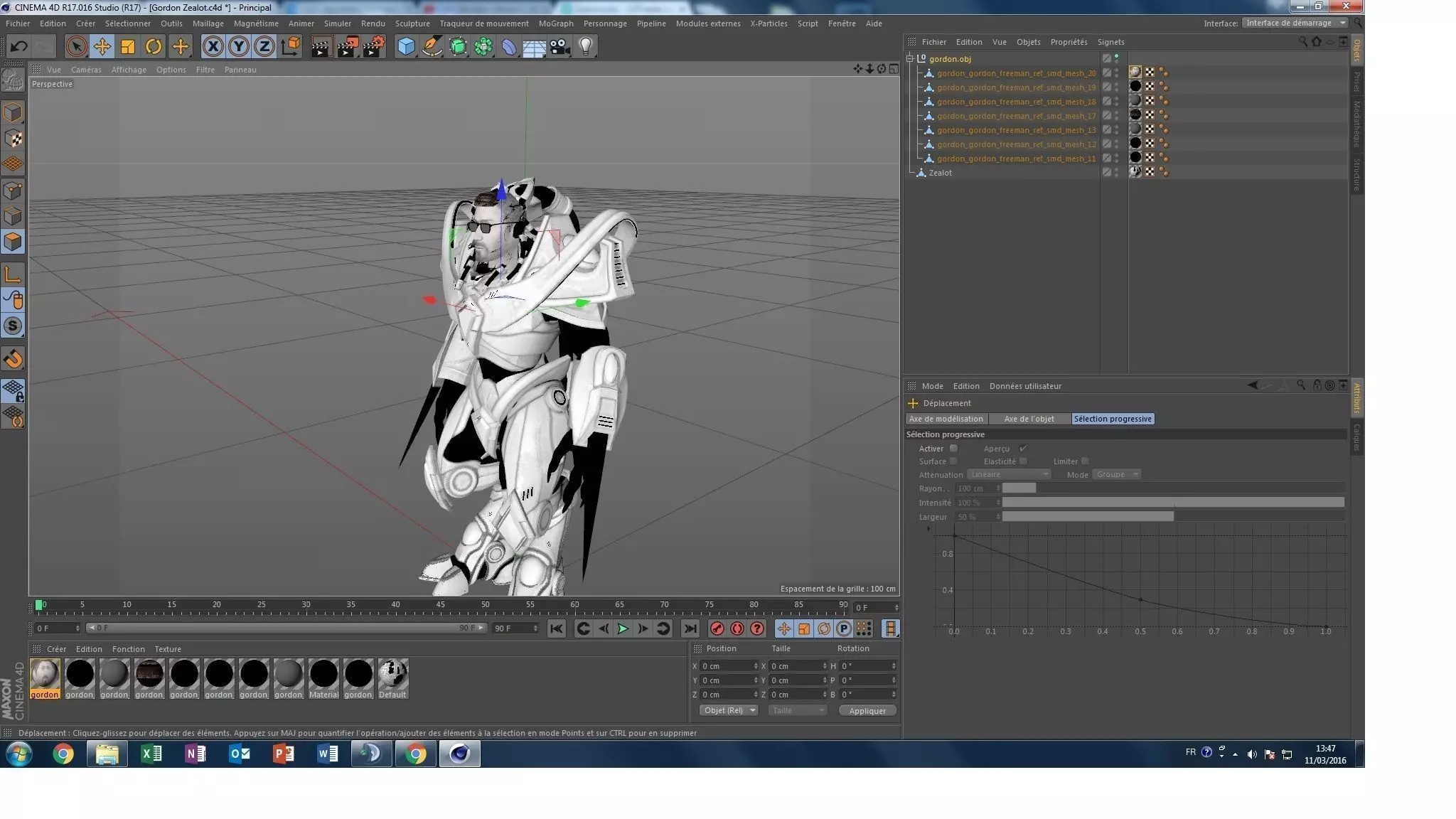Toggle the X axis lock

213,47
